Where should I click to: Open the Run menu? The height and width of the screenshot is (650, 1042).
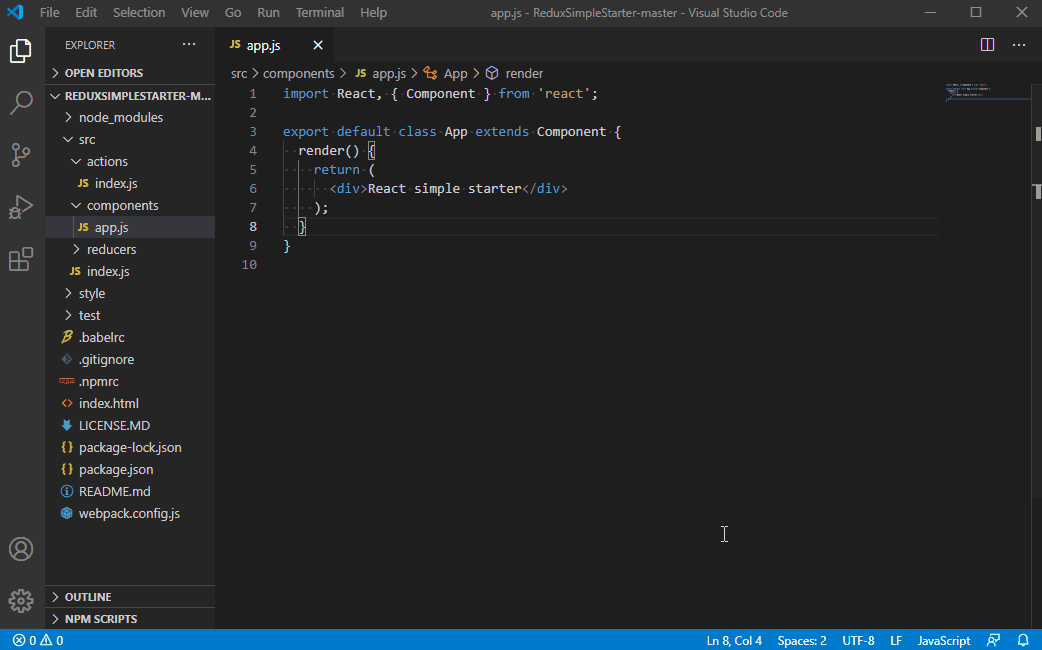point(268,13)
